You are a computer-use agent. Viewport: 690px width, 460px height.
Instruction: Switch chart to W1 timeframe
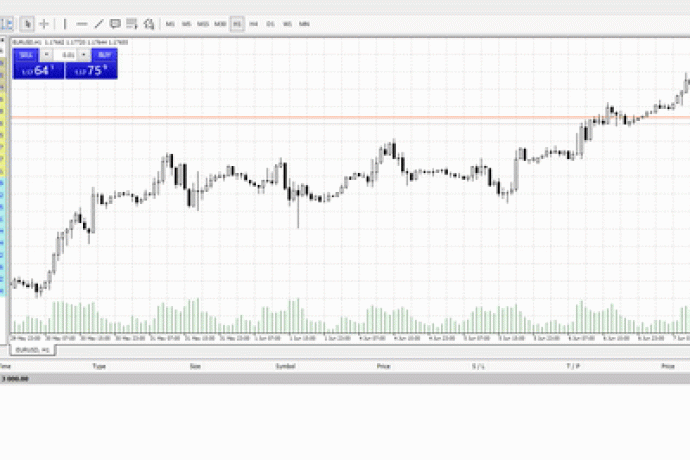tap(287, 24)
